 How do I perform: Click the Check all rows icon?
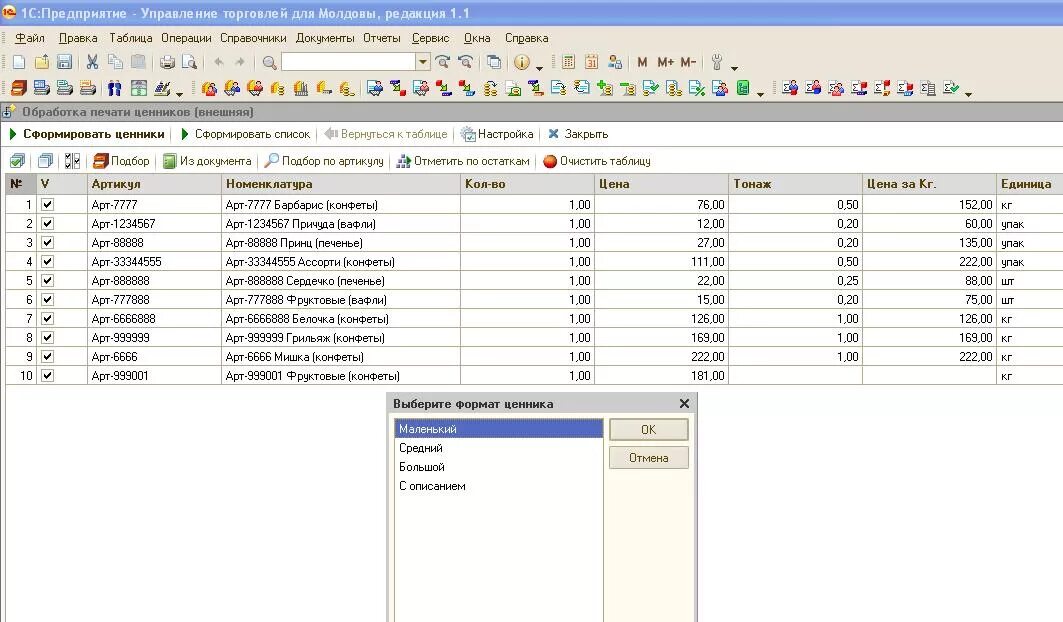click(x=18, y=161)
